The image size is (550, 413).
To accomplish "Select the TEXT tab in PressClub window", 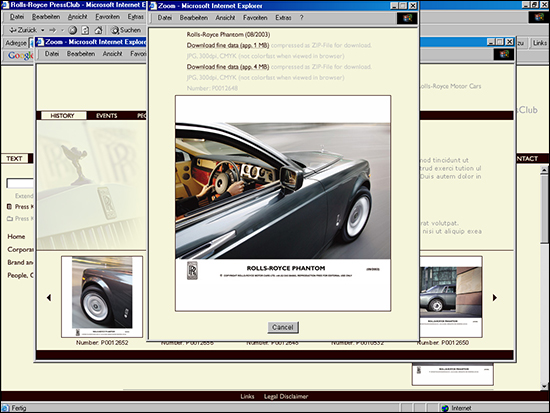I will coord(14,159).
